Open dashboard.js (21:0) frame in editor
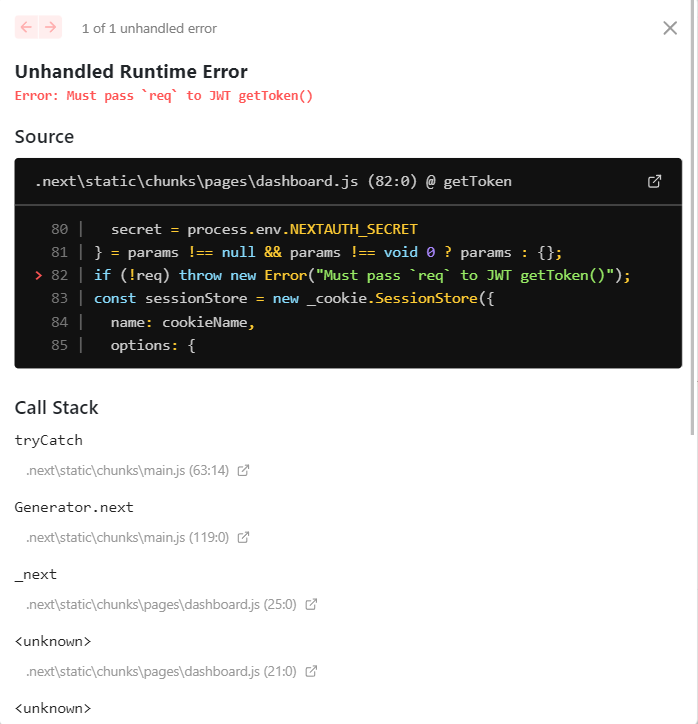Screen dimensions: 698x724 tap(311, 671)
